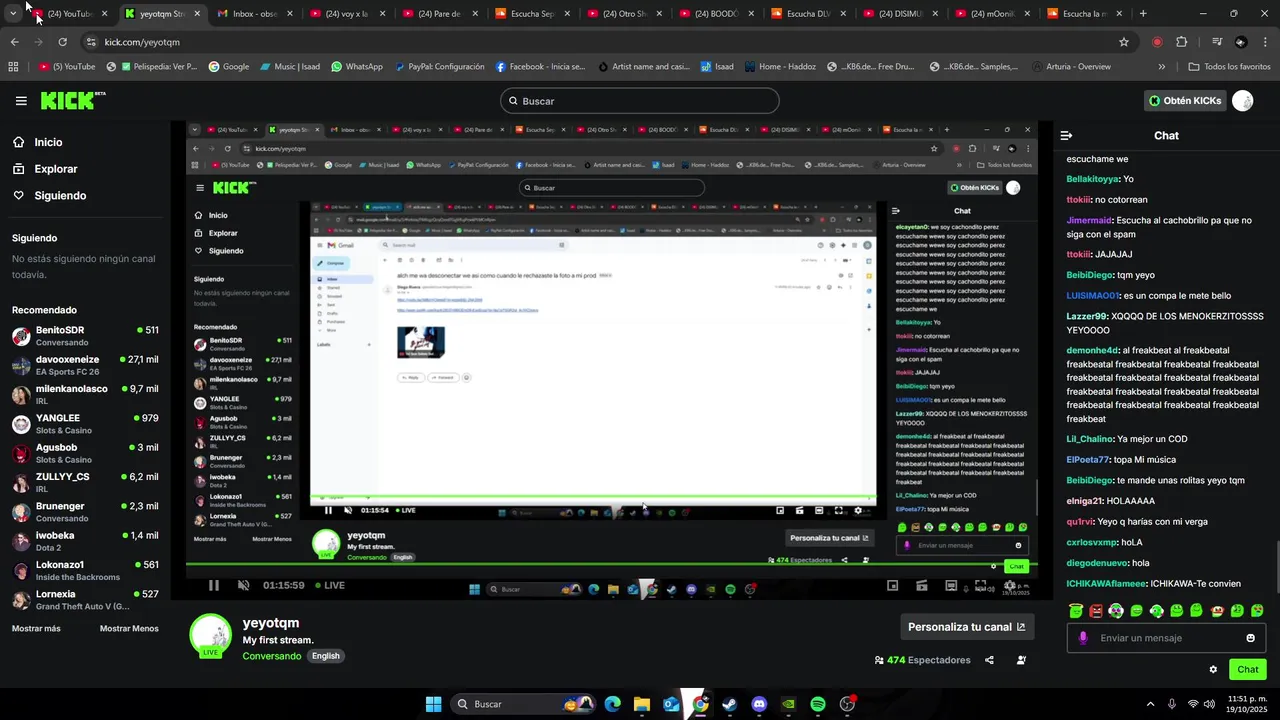Open the WhatsApp bookmark

tap(357, 67)
